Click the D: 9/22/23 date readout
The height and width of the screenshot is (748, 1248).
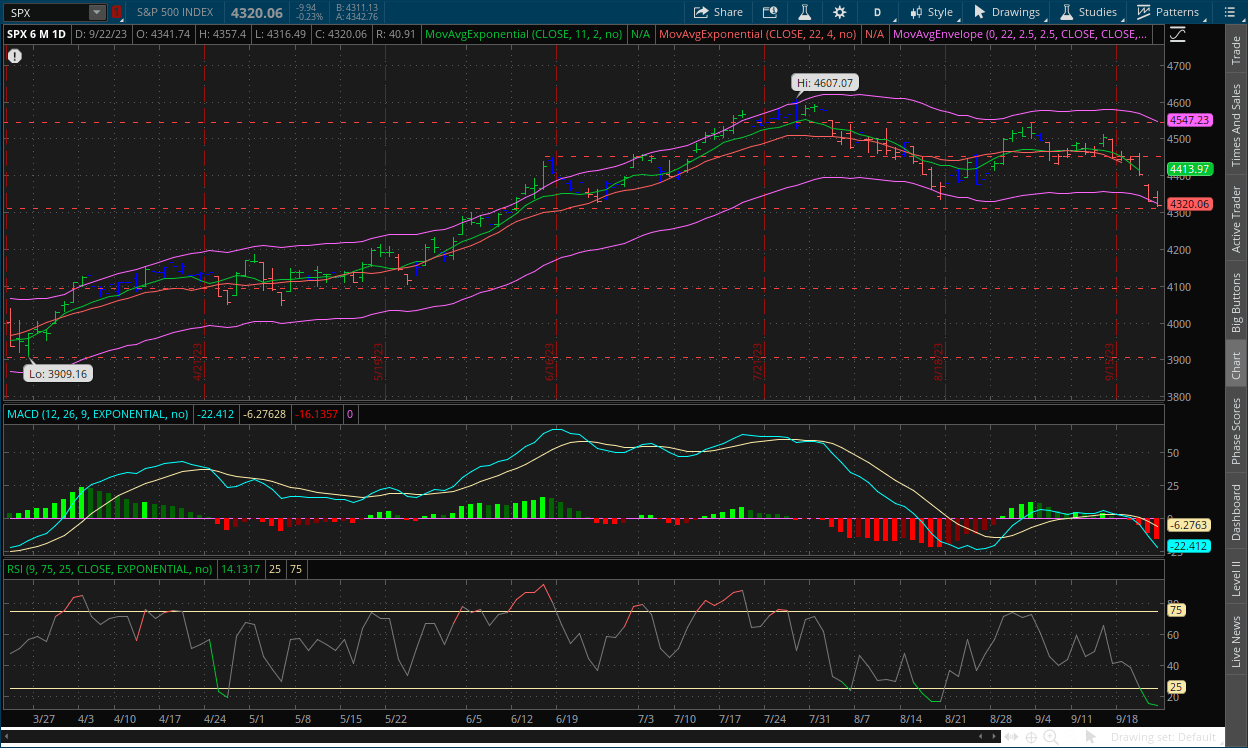pyautogui.click(x=103, y=33)
